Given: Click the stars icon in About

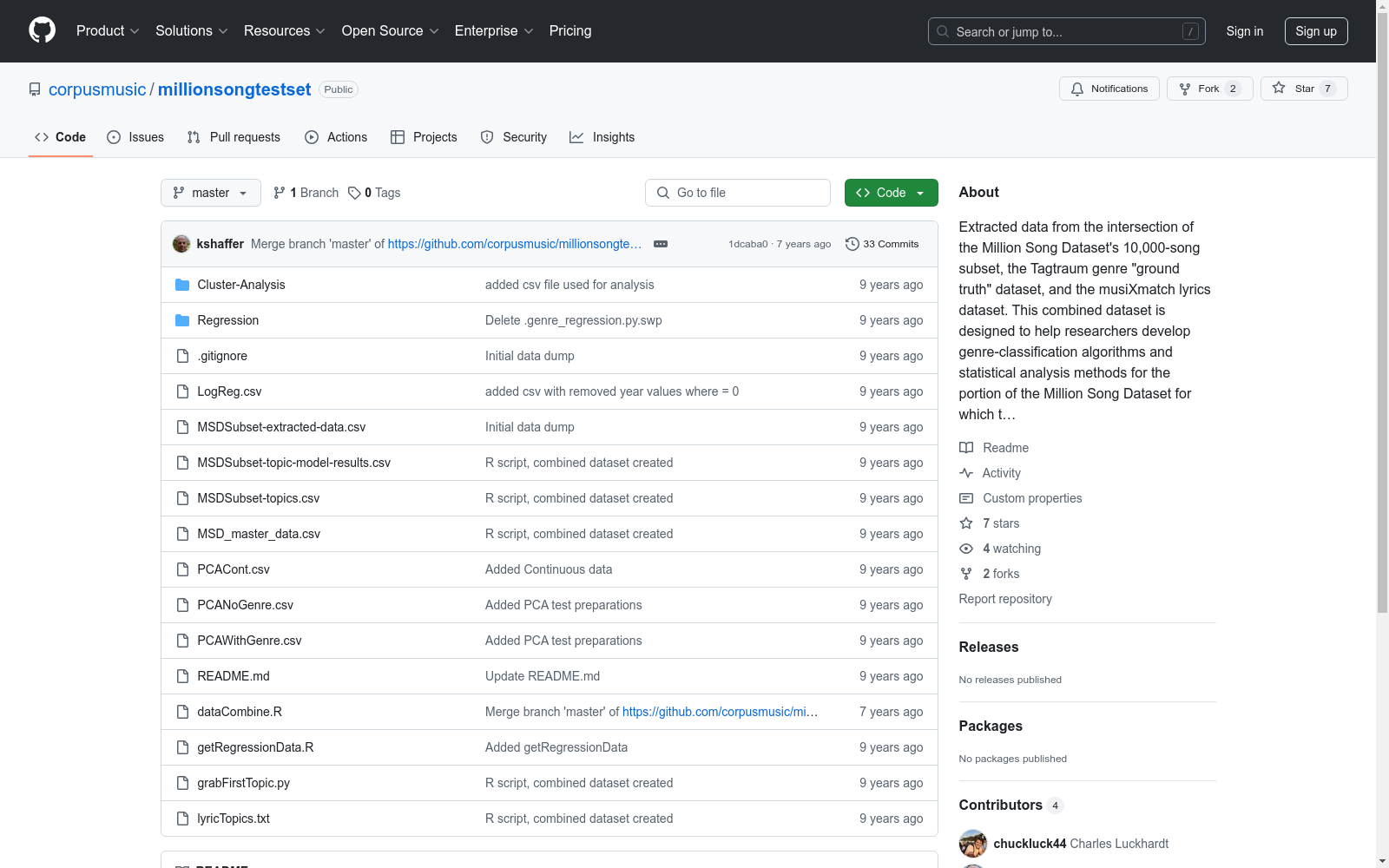Looking at the screenshot, I should tap(966, 523).
